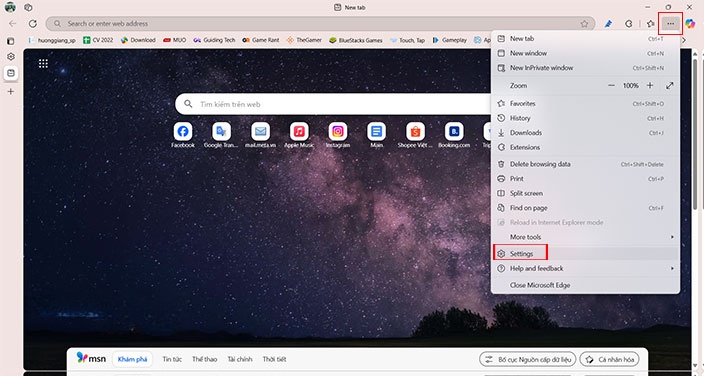Open the mail.meta.vn quick link tile
The image size is (704, 376).
[260, 135]
